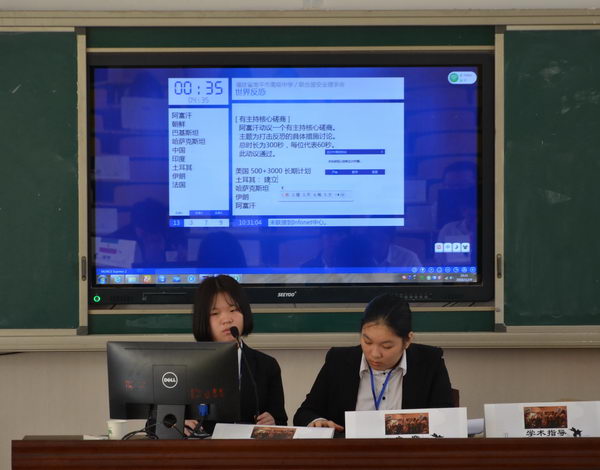This screenshot has width=600, height=470.
Task: Select 巴基斯坦 in the country list
Action: [185, 133]
